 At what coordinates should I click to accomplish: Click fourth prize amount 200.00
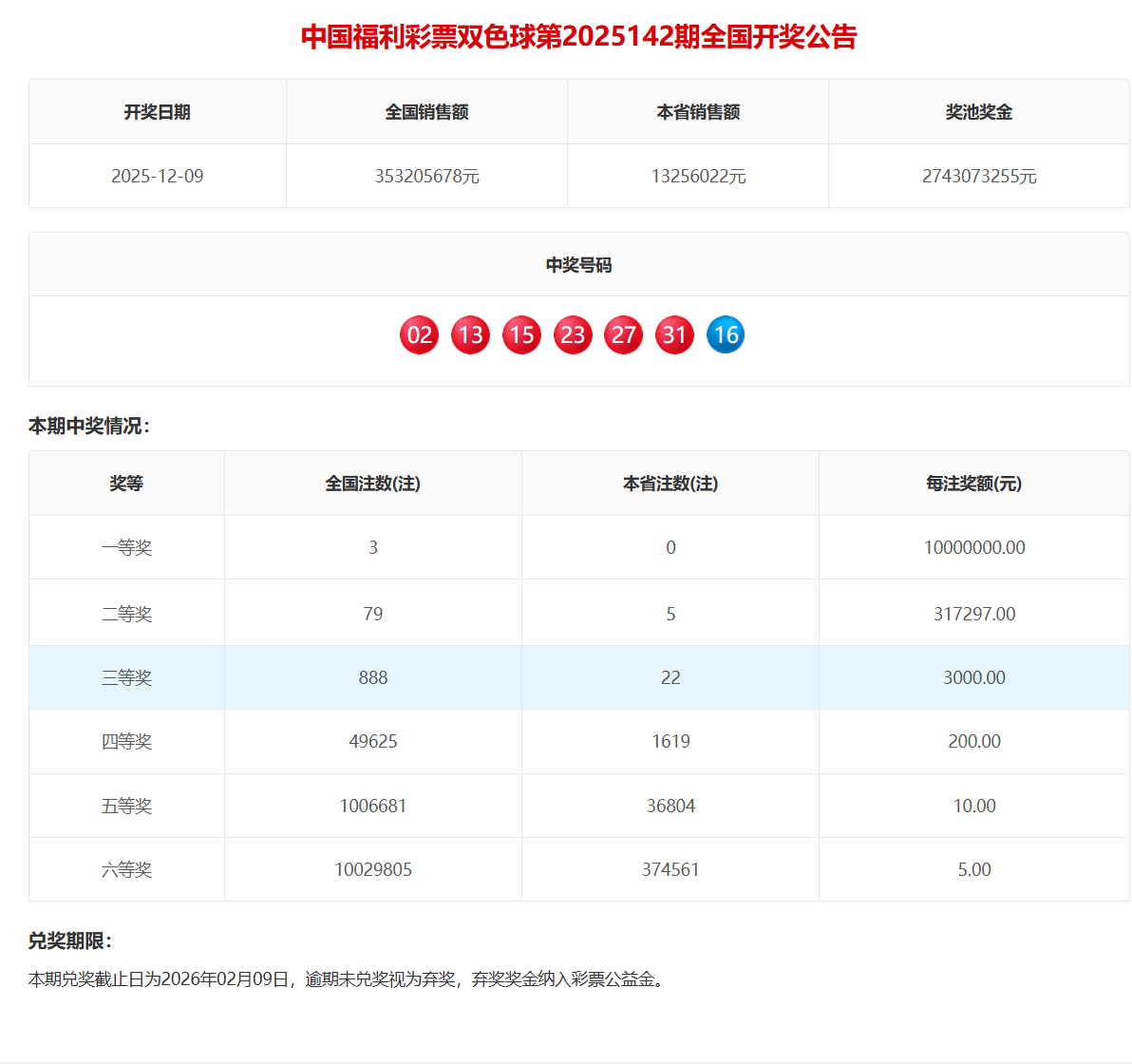point(974,742)
